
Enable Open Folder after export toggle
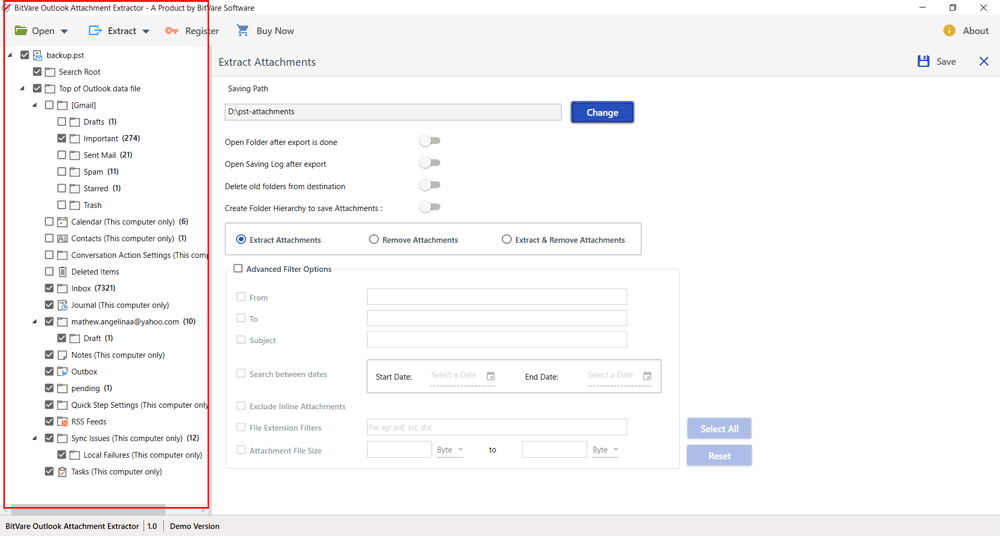[x=430, y=142]
